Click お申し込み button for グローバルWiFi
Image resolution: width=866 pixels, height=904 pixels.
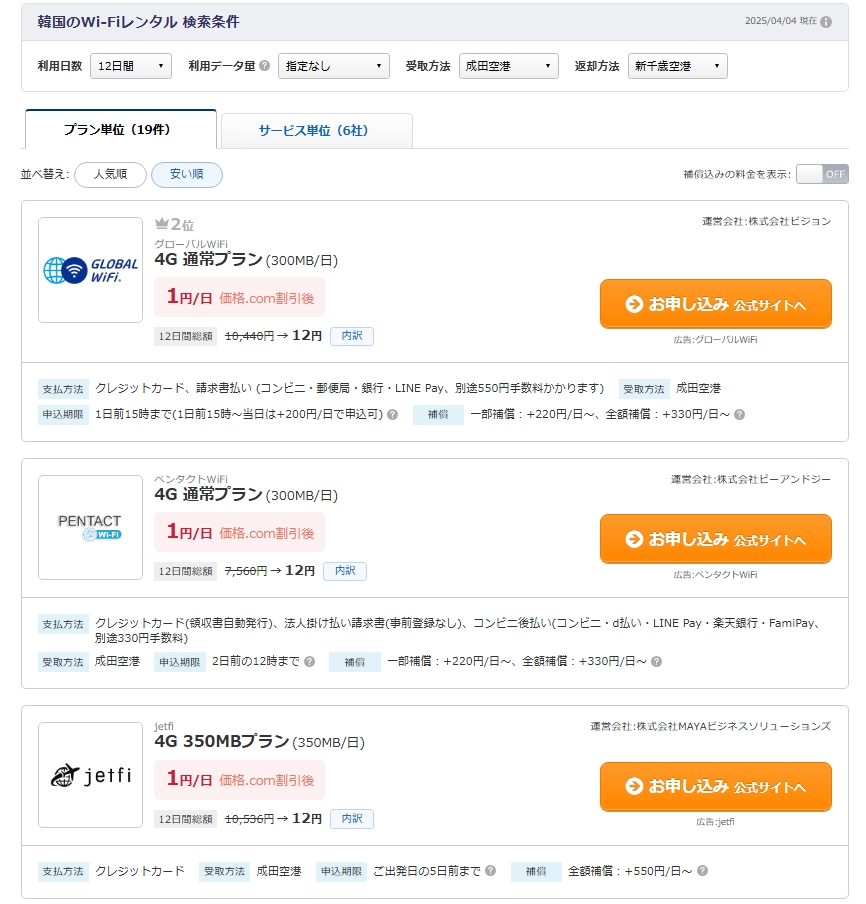tap(716, 304)
